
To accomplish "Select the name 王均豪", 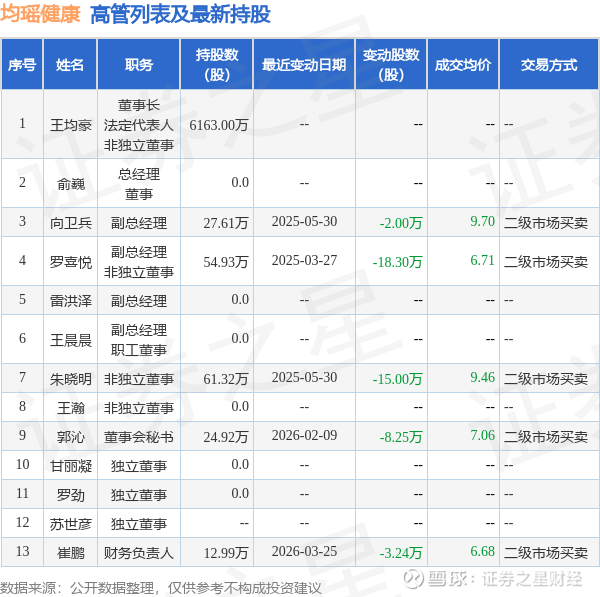I will [x=71, y=125].
